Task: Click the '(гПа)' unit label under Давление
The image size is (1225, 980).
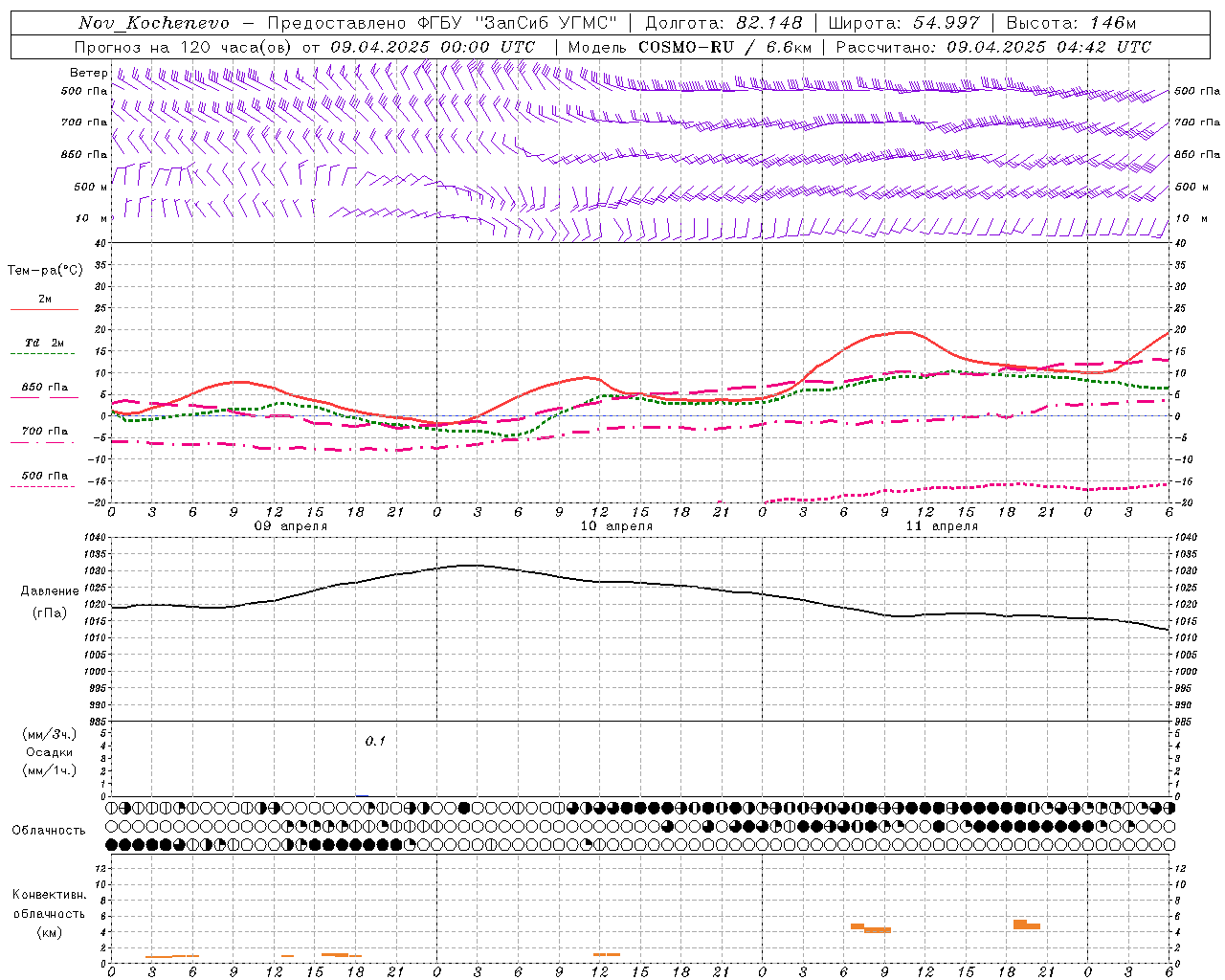Action: (x=50, y=613)
